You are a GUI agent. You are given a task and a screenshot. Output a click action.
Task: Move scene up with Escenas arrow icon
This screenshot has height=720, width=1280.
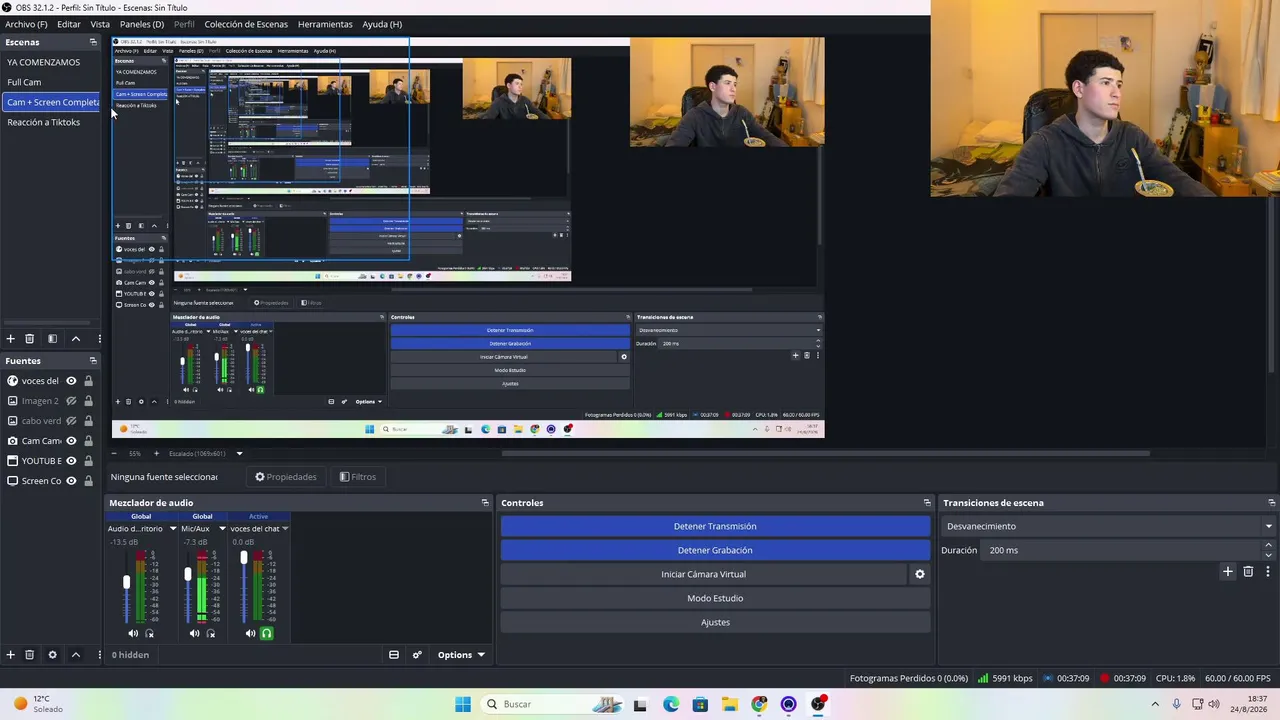tap(75, 339)
